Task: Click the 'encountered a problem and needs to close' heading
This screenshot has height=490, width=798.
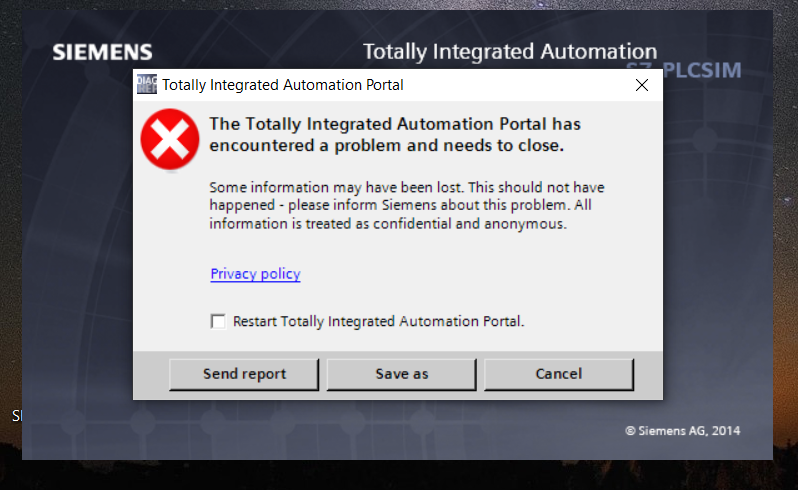Action: pyautogui.click(x=395, y=135)
